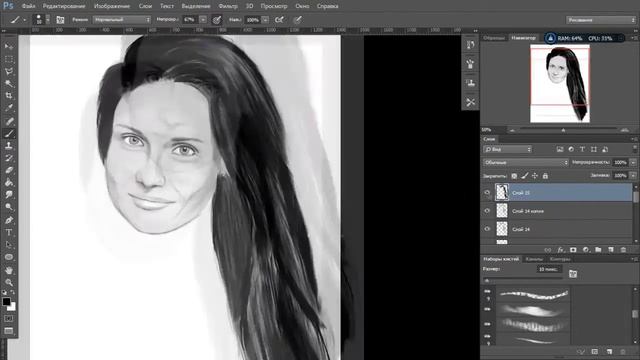Select the Move tool
The height and width of the screenshot is (360, 640).
9,46
